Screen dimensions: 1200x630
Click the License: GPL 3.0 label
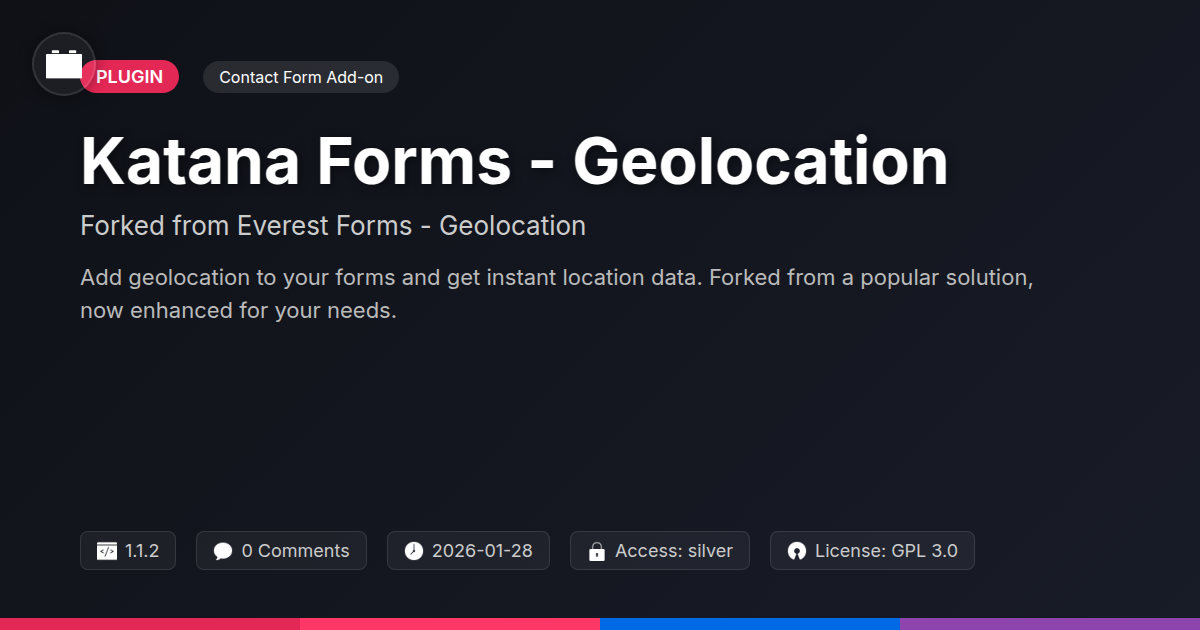[886, 551]
